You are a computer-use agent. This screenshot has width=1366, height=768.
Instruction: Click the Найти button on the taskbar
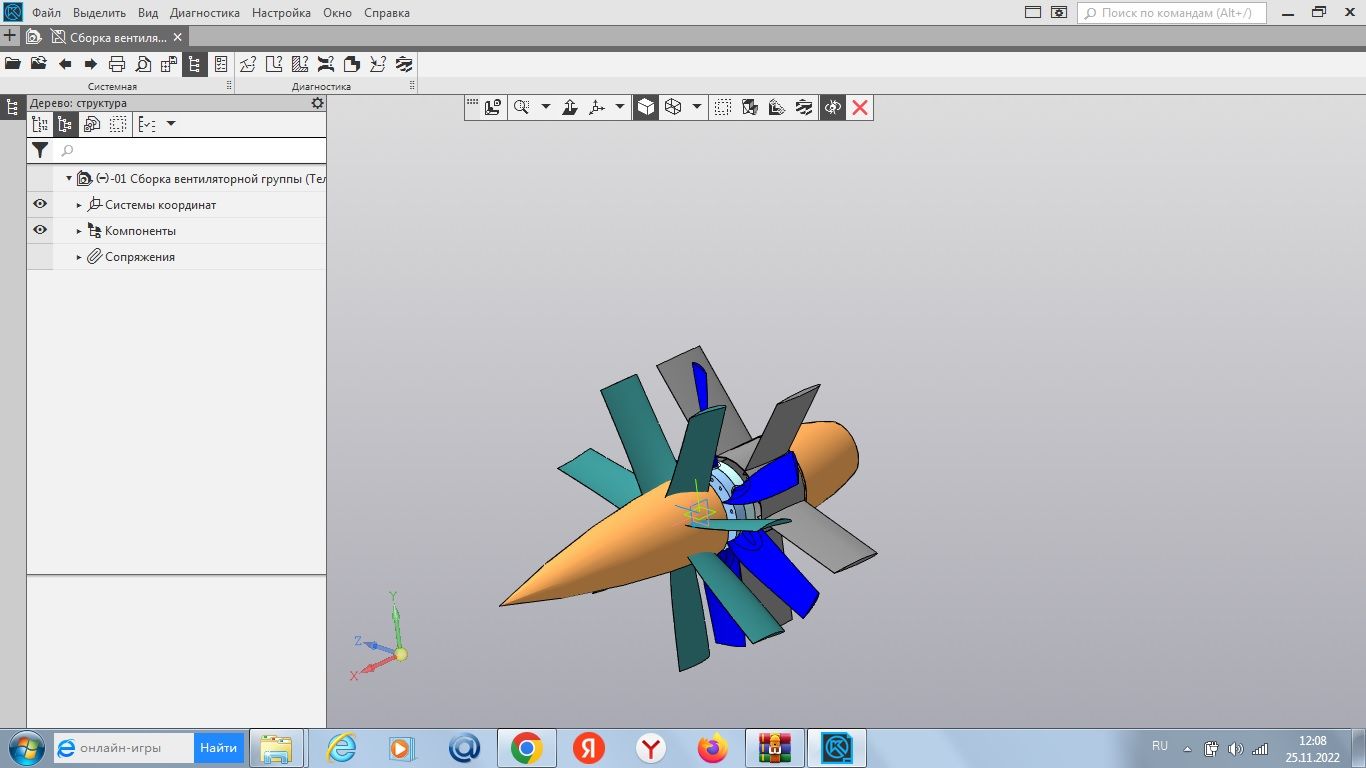coord(218,748)
